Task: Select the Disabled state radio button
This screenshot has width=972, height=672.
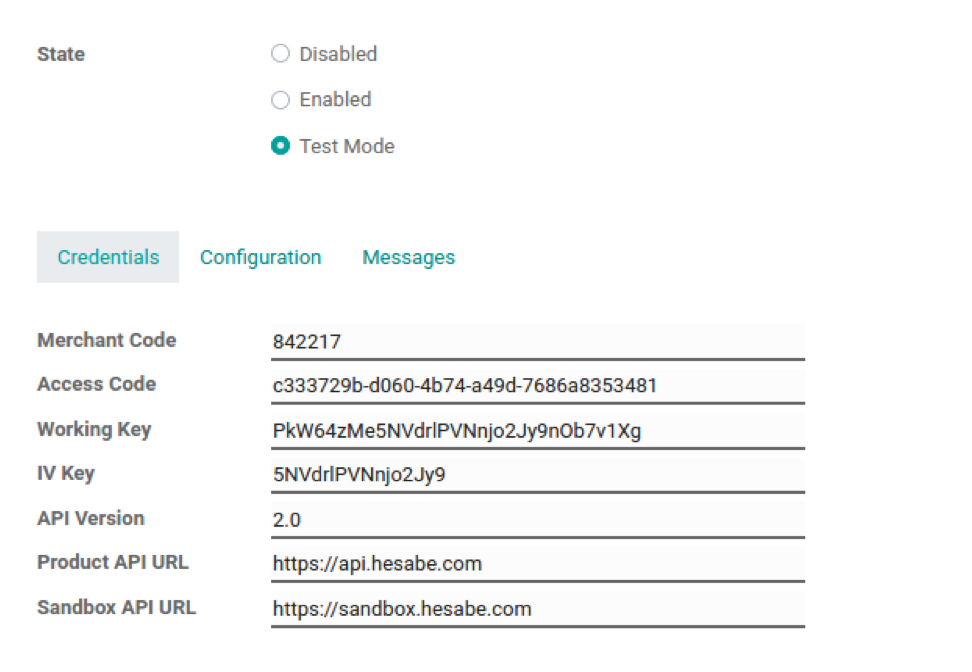Action: pos(280,54)
